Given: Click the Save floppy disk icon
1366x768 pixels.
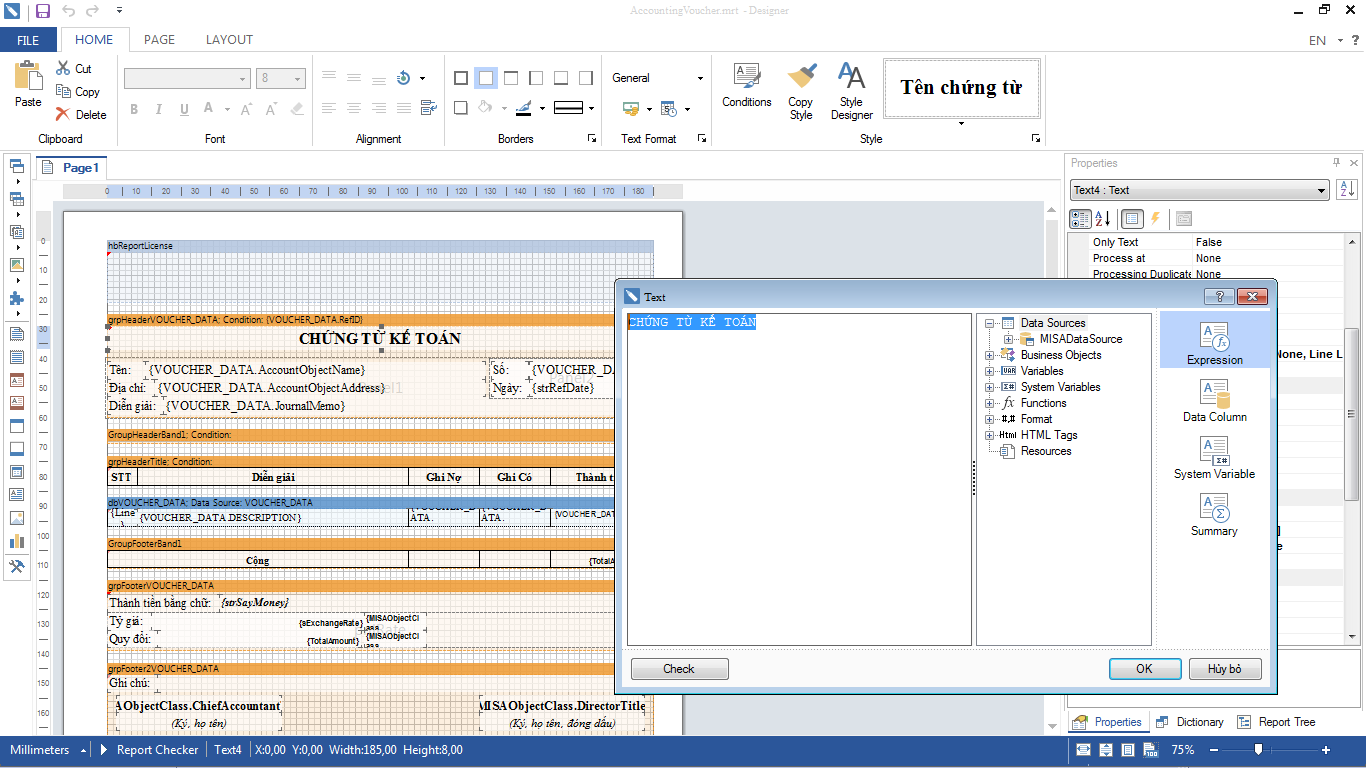Looking at the screenshot, I should pos(42,11).
